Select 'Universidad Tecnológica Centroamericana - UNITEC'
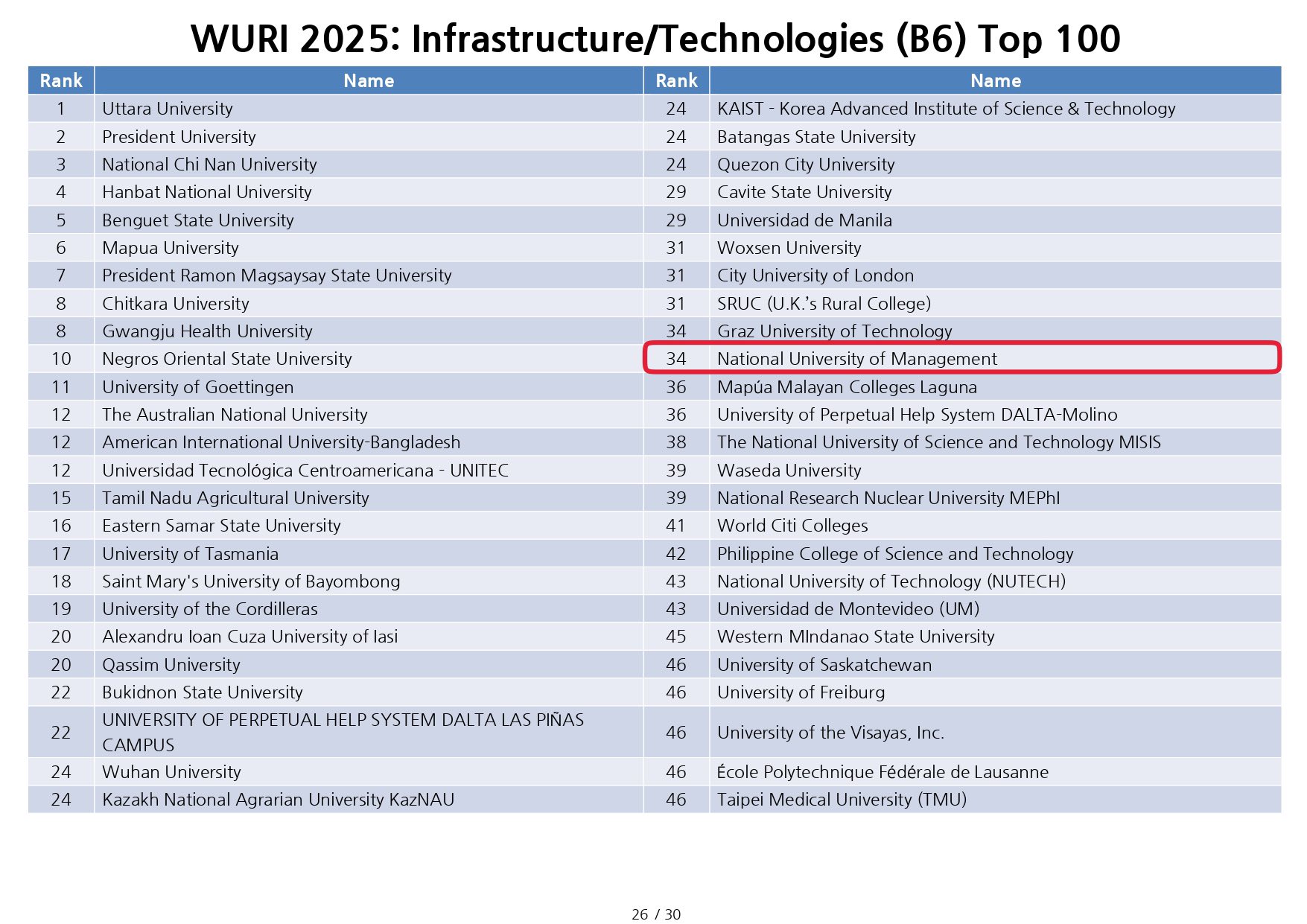 pyautogui.click(x=306, y=471)
